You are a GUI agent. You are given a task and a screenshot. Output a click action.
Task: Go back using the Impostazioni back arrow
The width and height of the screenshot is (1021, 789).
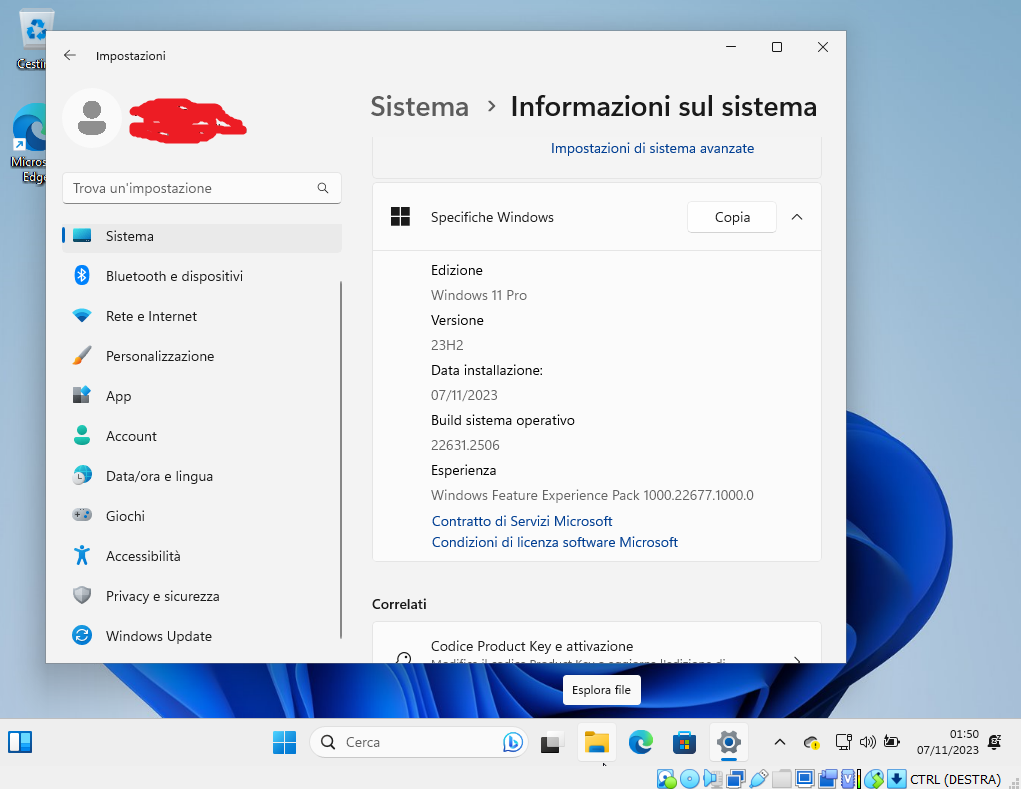point(70,55)
